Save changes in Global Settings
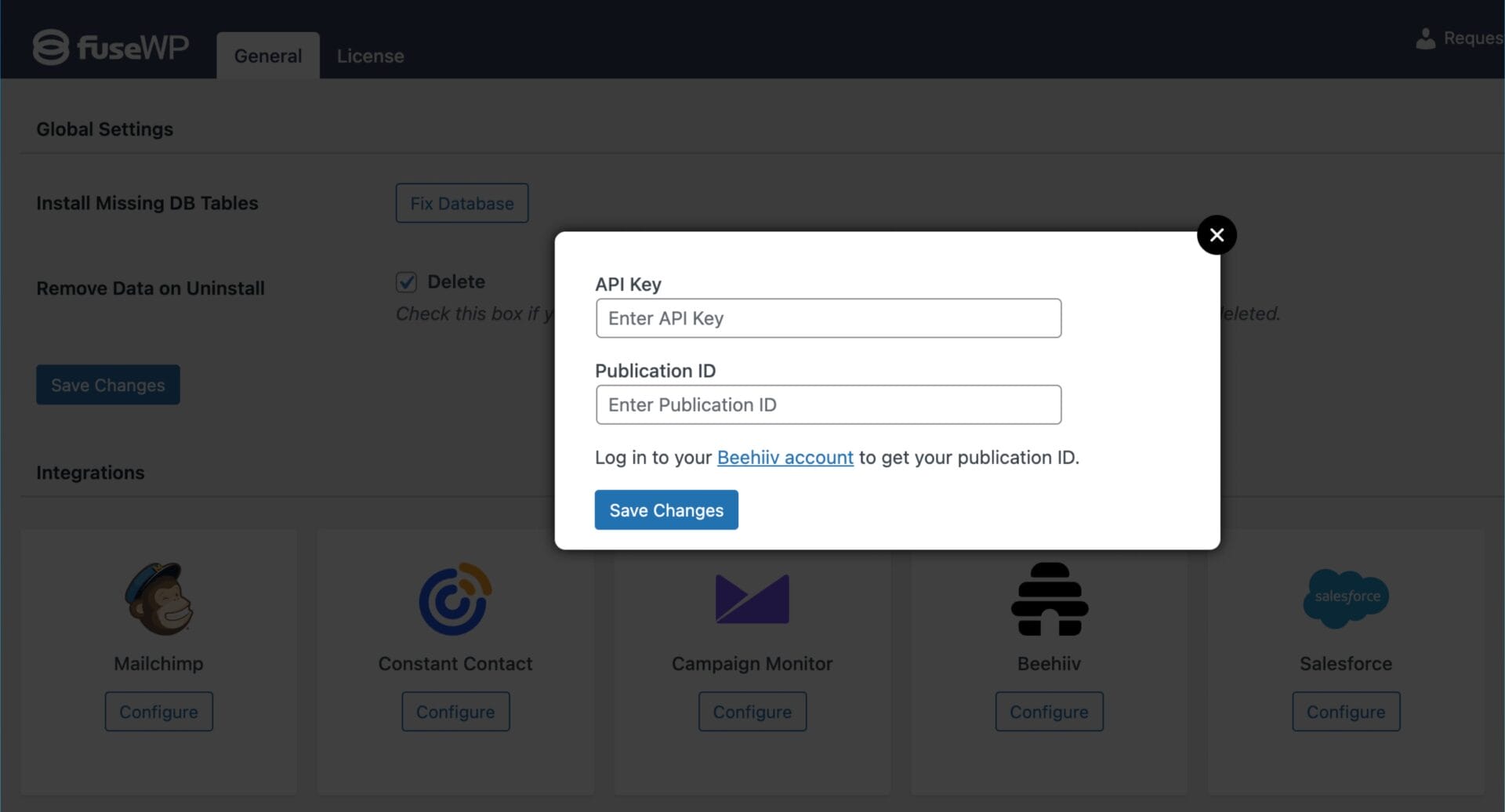Screen dimensions: 1505x812 [x=108, y=385]
